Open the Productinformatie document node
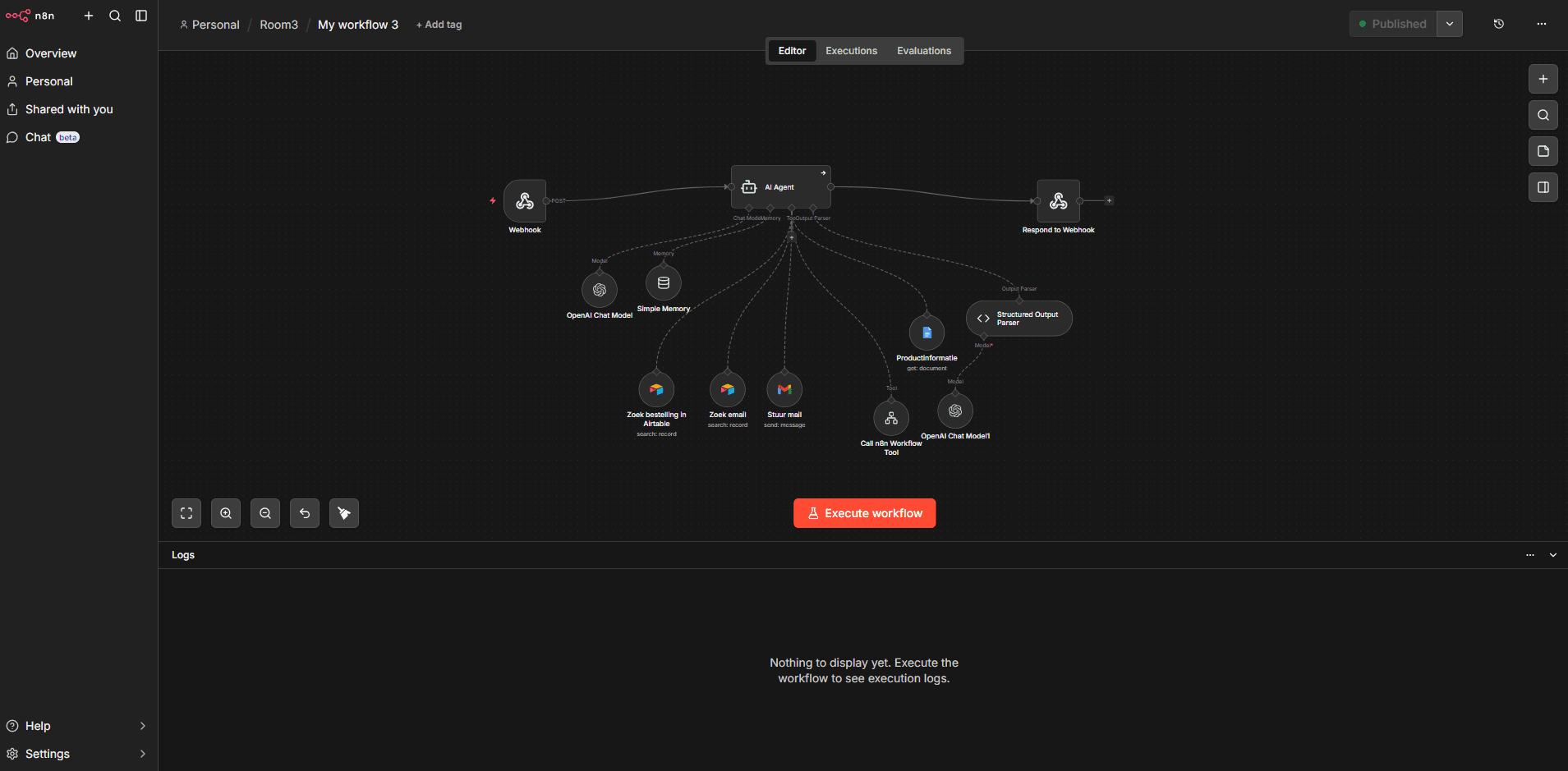The width and height of the screenshot is (1568, 771). coord(927,333)
